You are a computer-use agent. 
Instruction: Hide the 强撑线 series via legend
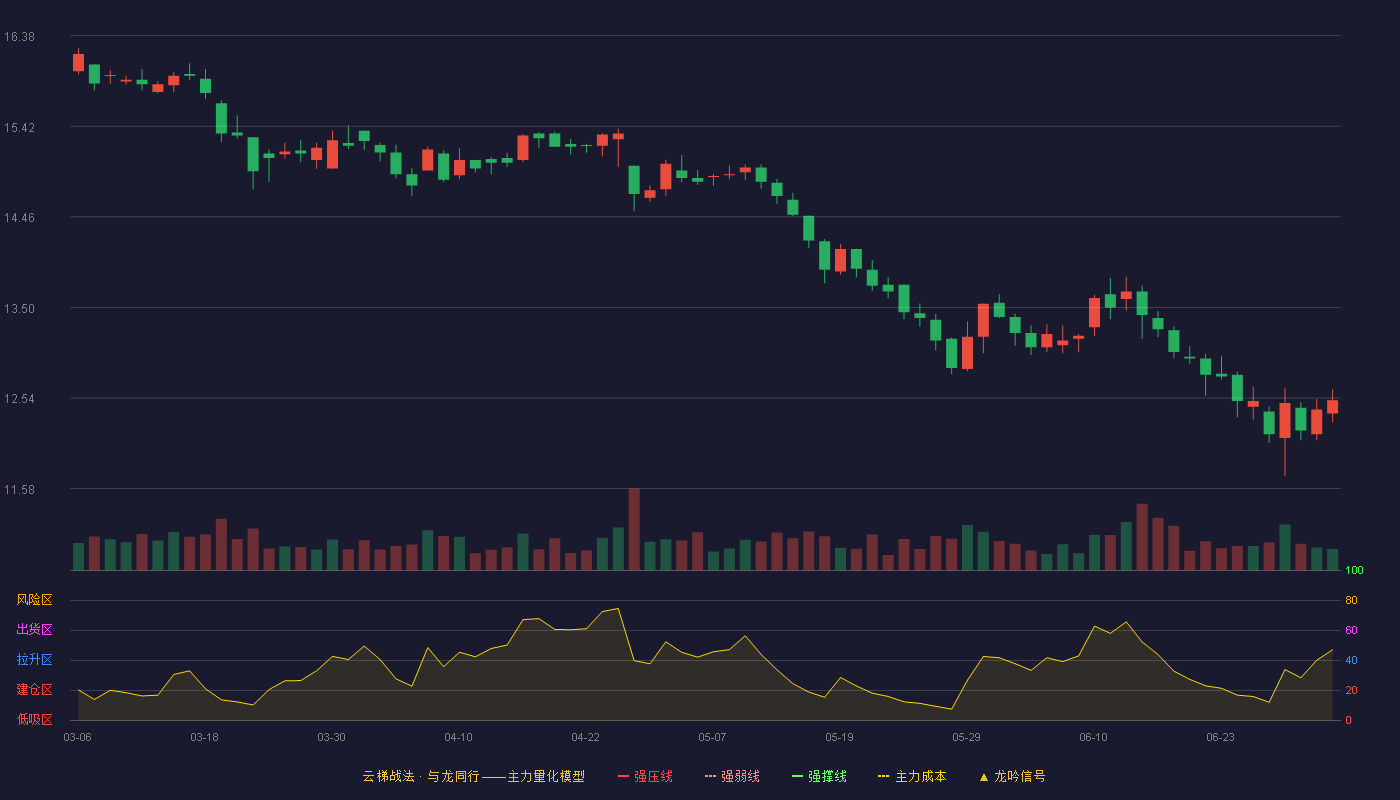819,776
